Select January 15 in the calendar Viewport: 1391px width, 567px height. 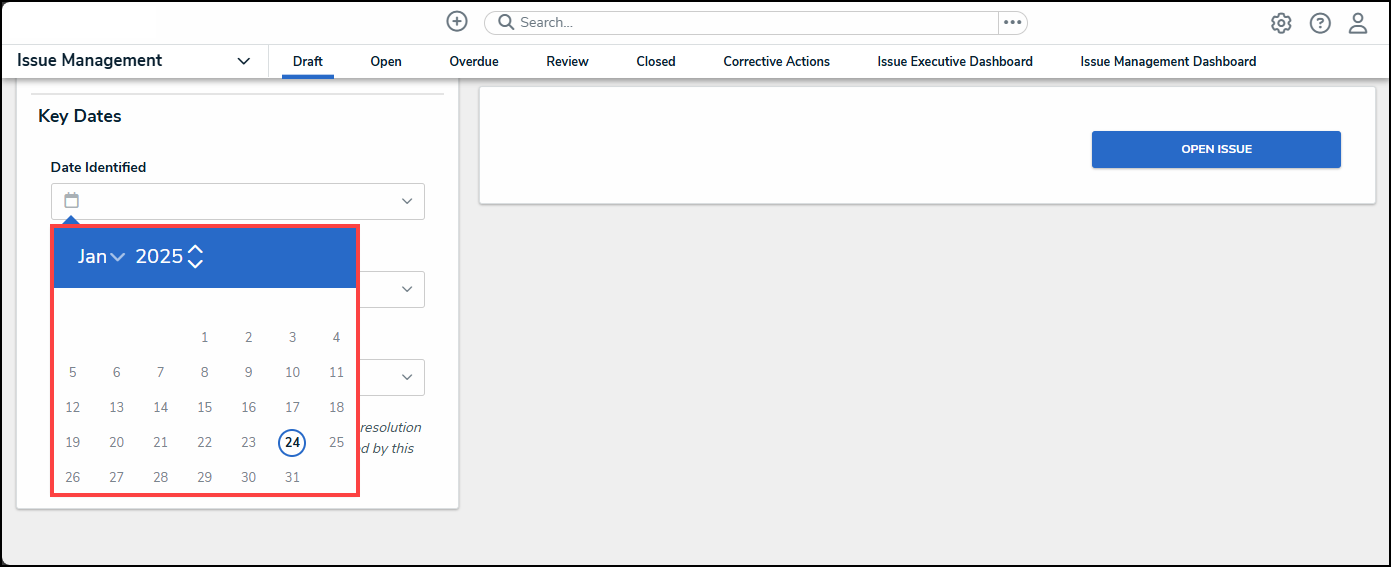point(205,407)
